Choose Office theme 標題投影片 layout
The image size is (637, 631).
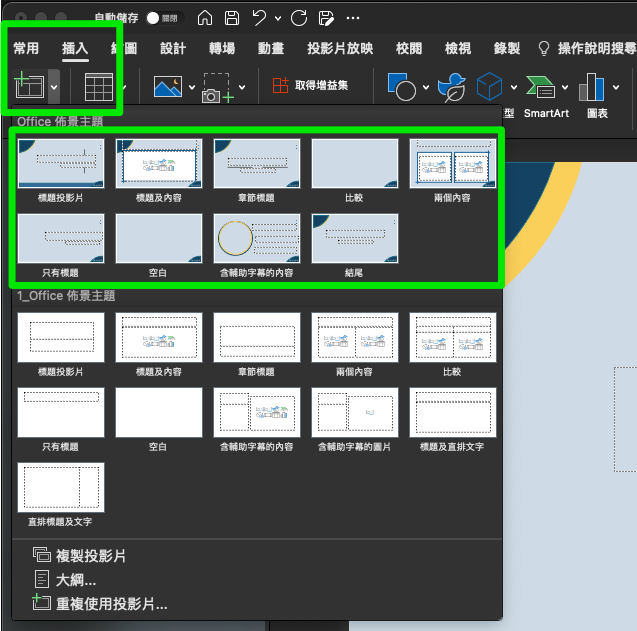61,163
